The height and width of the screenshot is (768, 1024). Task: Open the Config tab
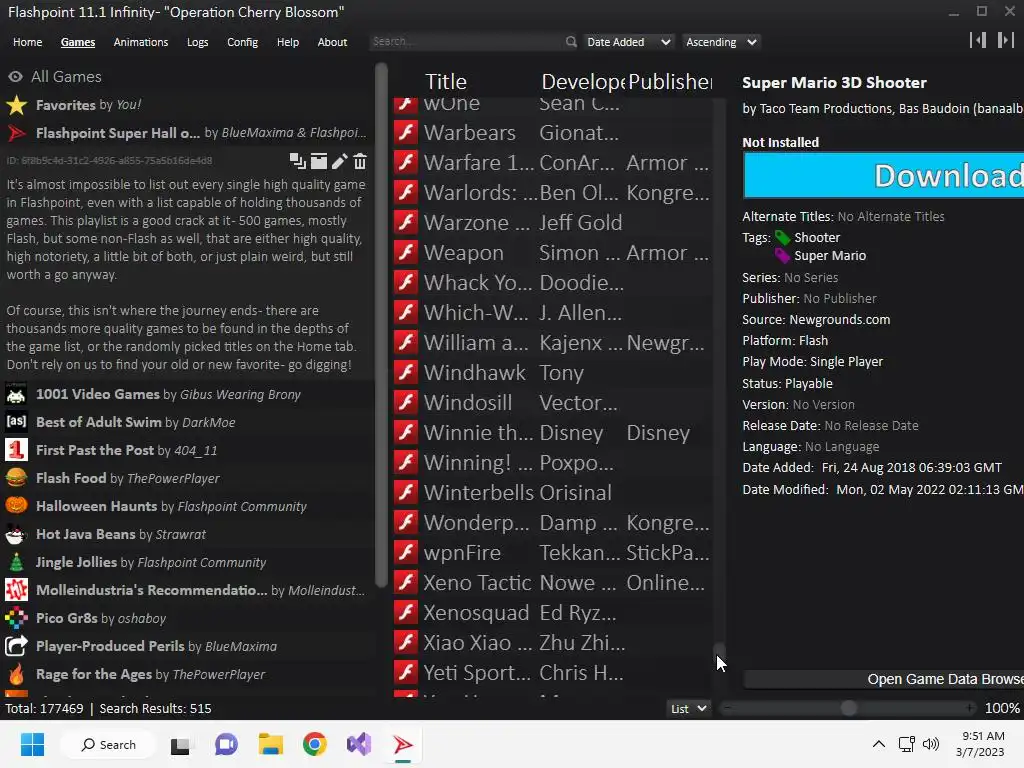[x=242, y=42]
